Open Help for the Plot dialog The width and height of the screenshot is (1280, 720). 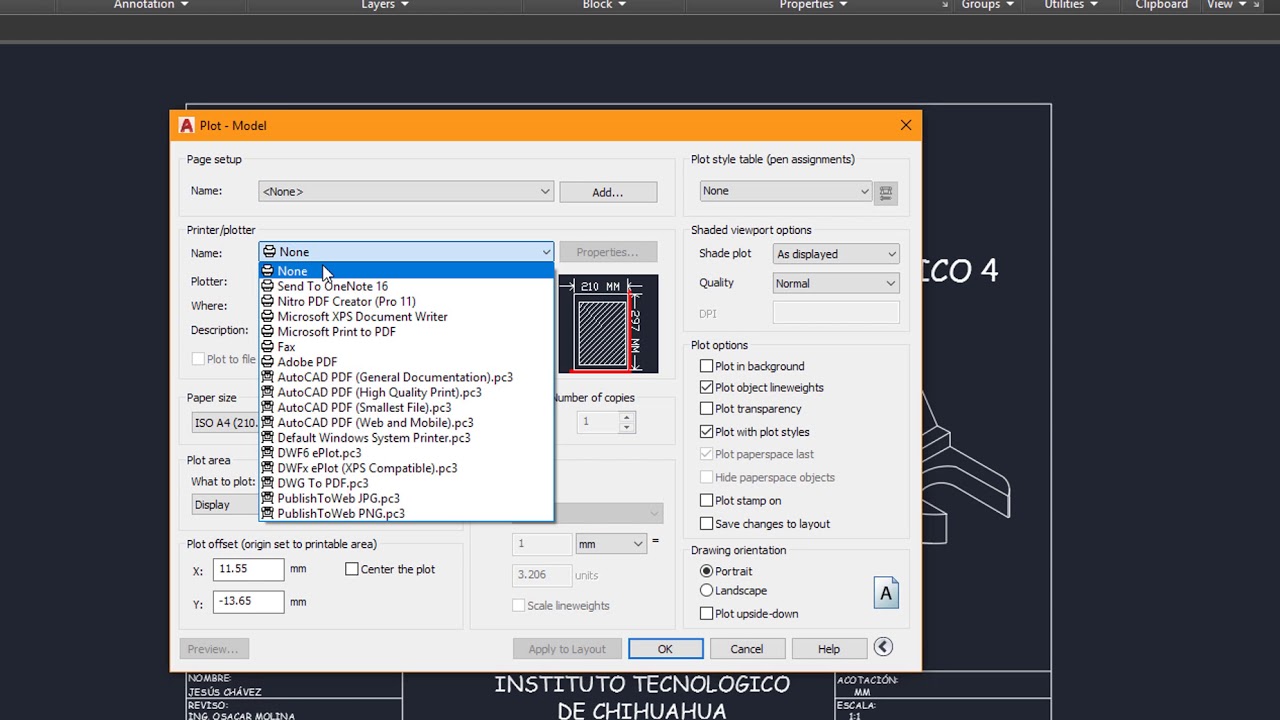(829, 649)
